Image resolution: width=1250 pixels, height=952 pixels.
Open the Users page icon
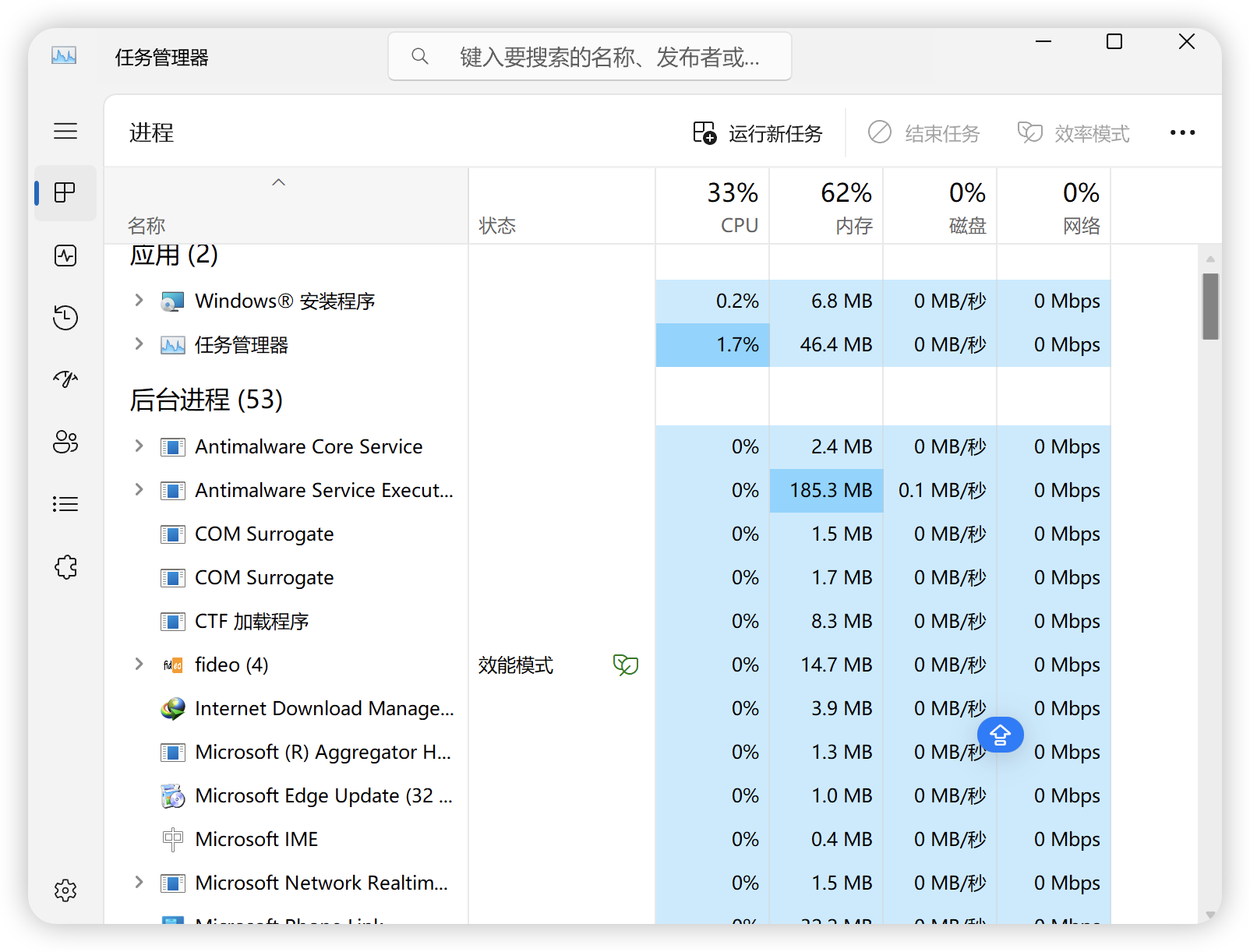coord(65,442)
